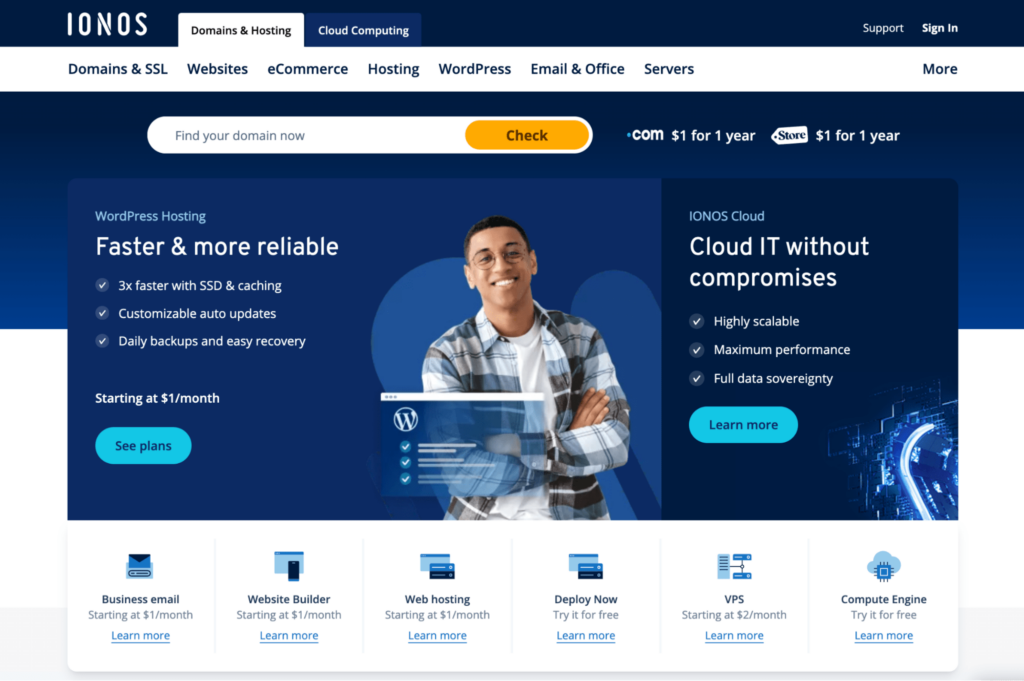Viewport: 1024px width, 681px height.
Task: Click the Cloud IT without compromises heading
Action: click(x=779, y=262)
